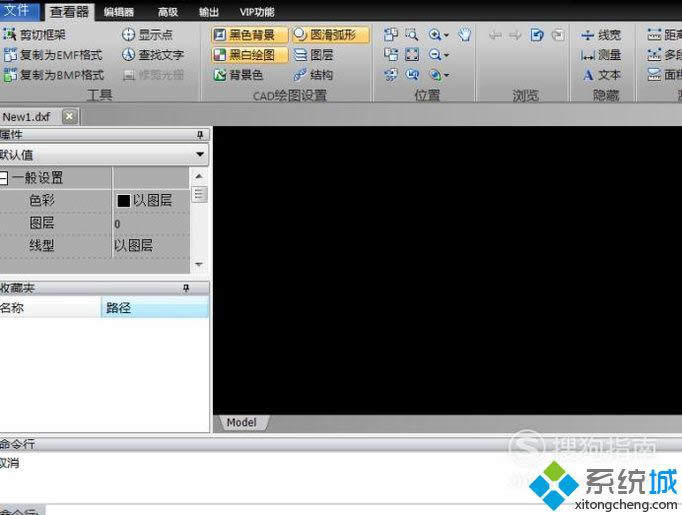Image resolution: width=682 pixels, height=515 pixels.
Task: Click the properties list scroll down arrow
Action: coord(199,264)
